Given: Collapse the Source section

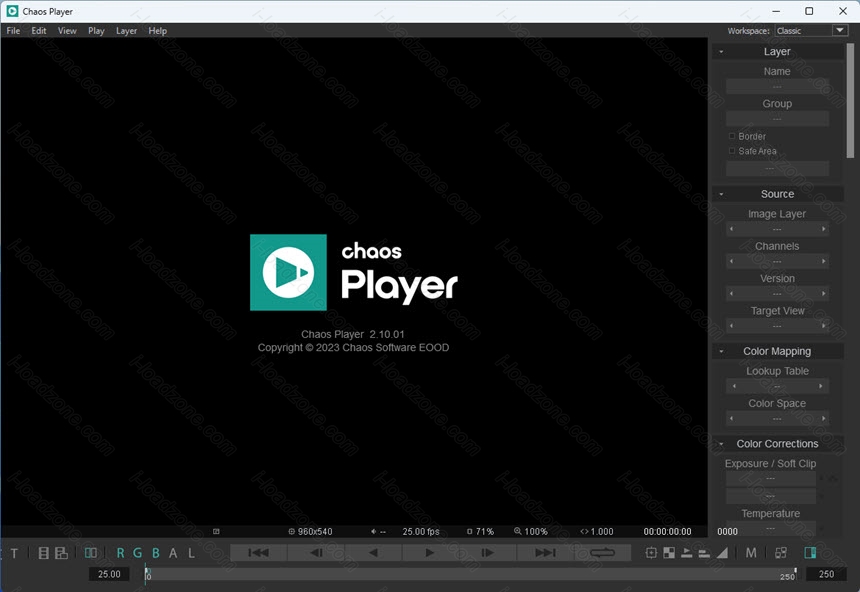Looking at the screenshot, I should [721, 194].
